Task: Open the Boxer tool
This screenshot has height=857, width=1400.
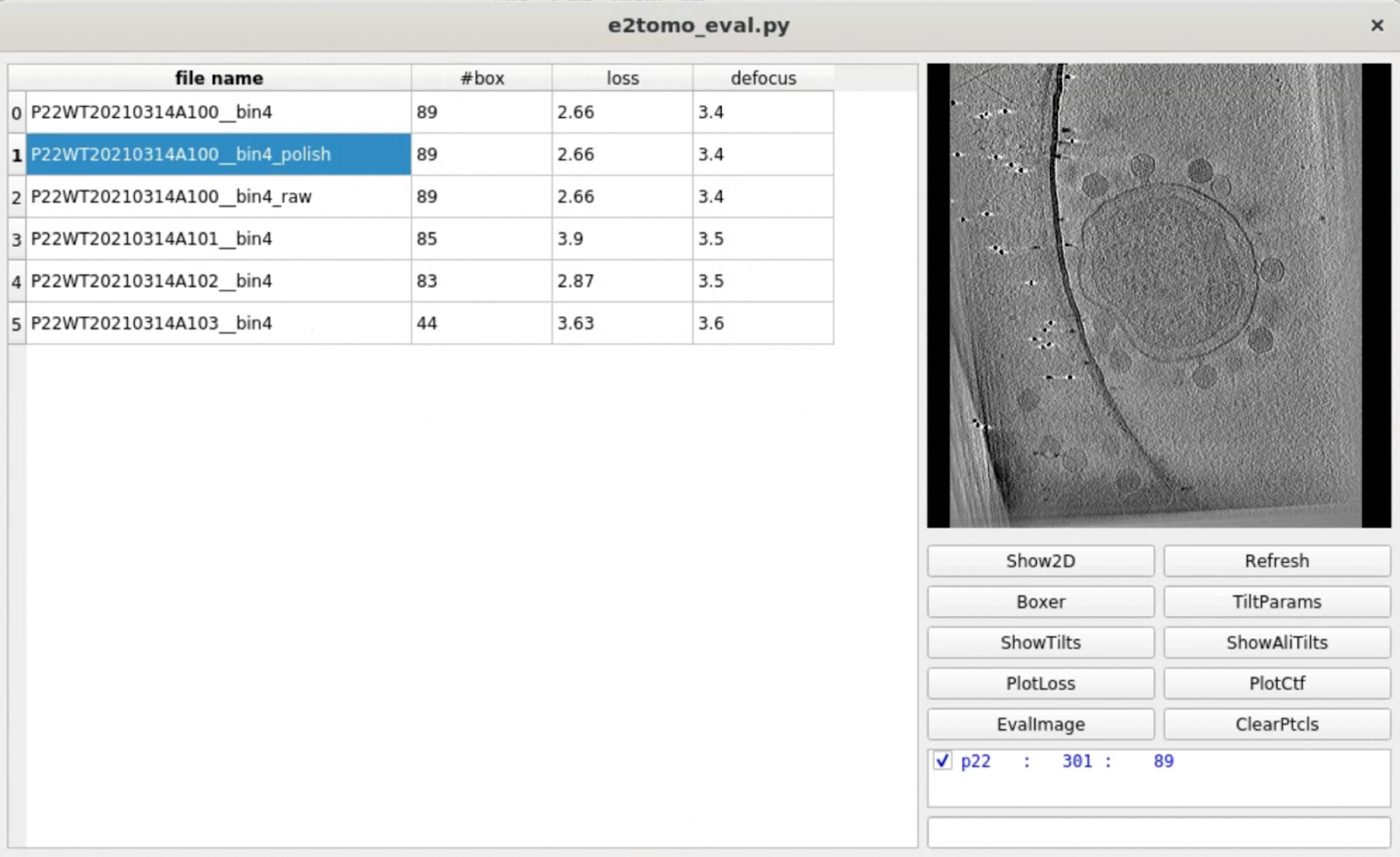Action: [1040, 602]
